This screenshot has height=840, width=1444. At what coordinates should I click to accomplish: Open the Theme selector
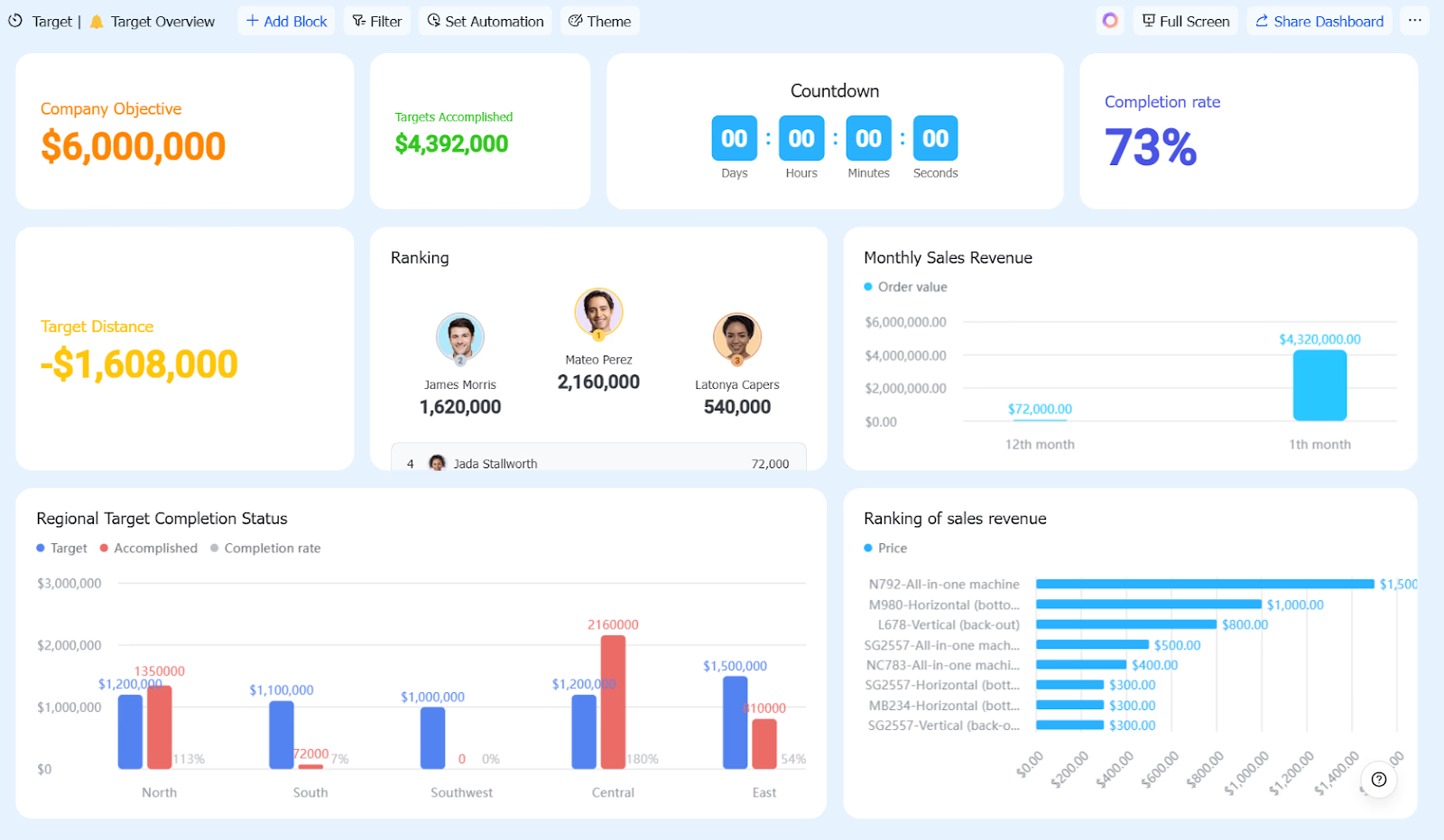click(599, 21)
